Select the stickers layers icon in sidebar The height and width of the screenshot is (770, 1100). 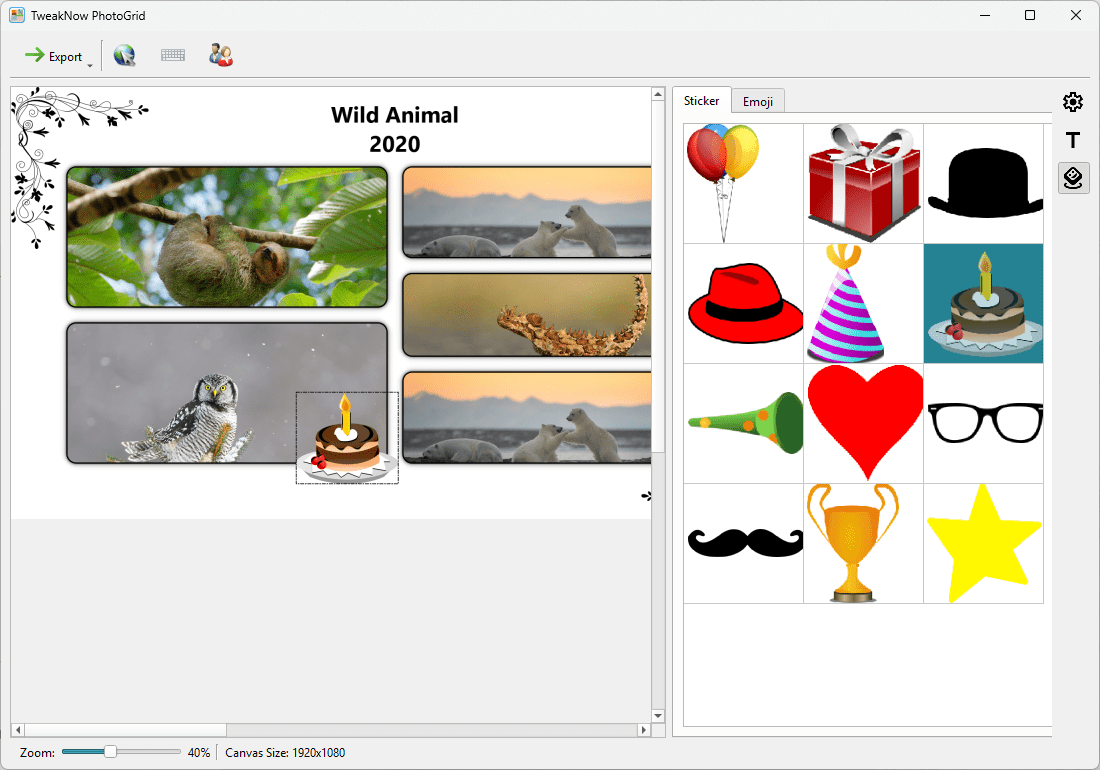tap(1073, 178)
